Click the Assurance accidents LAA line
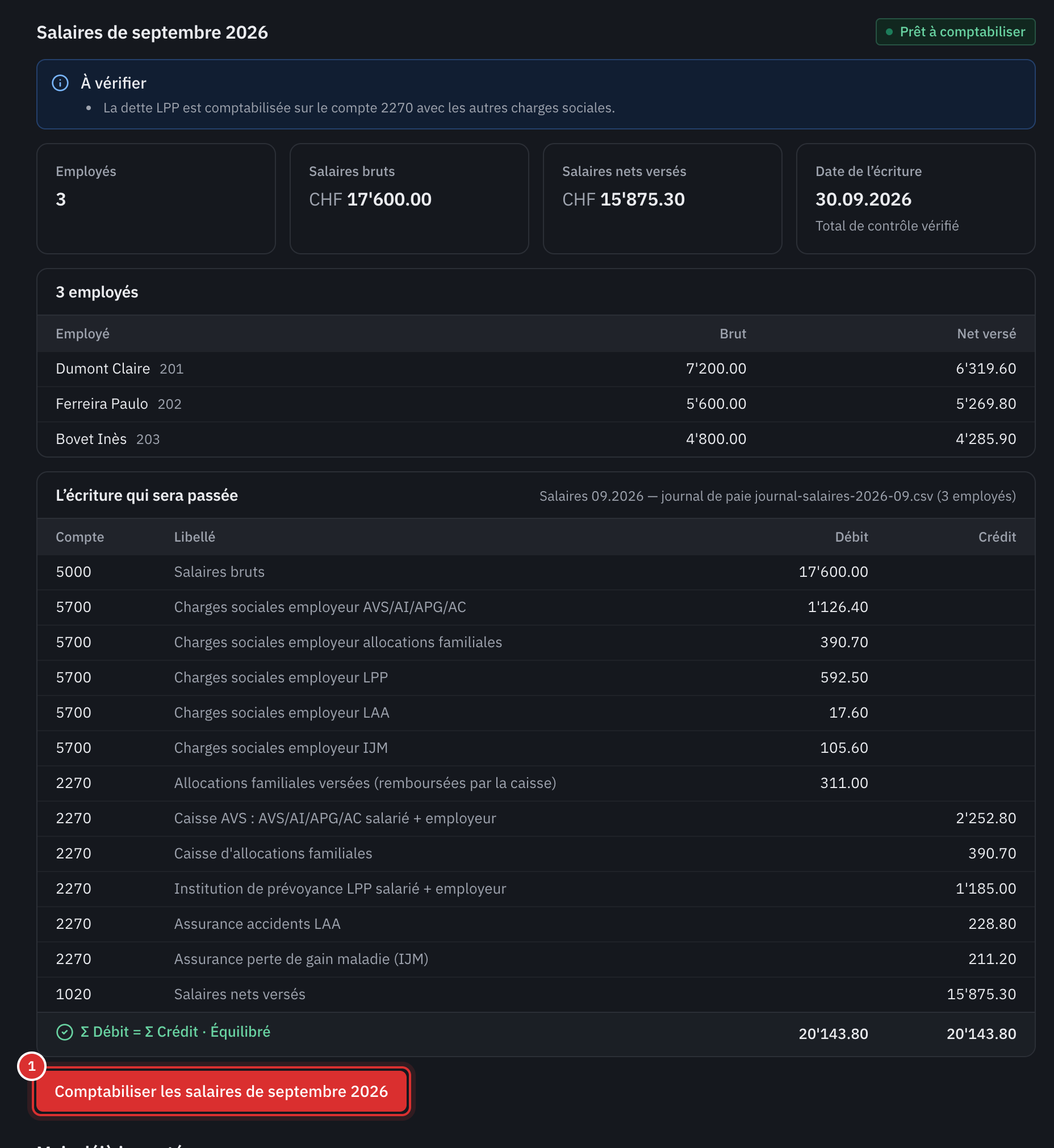The height and width of the screenshot is (1148, 1054). click(x=536, y=924)
